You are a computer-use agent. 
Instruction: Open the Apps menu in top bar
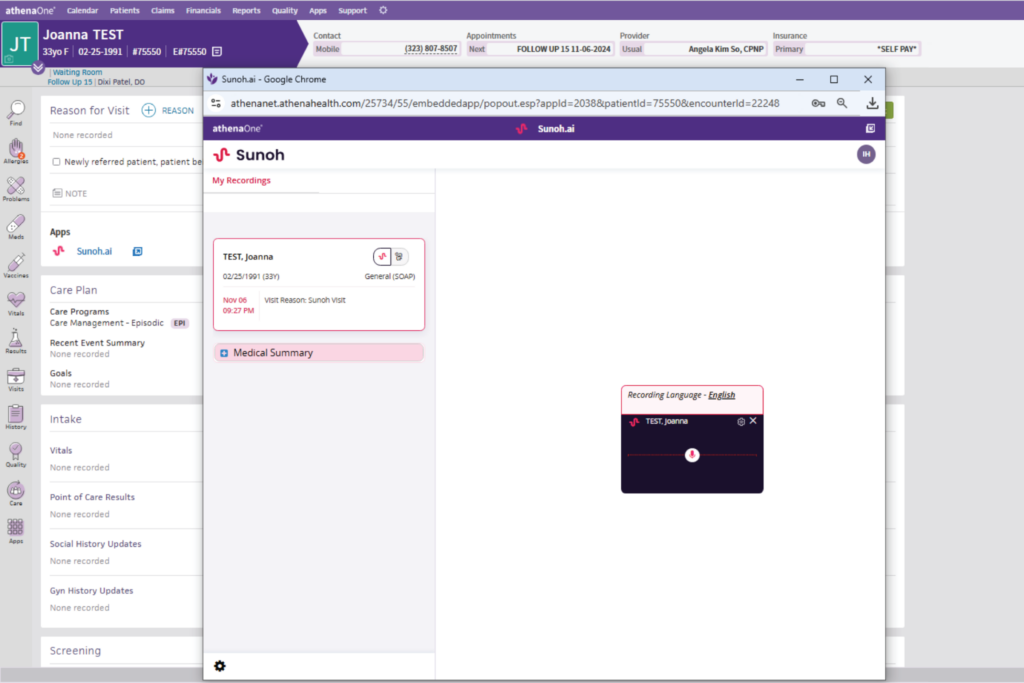coord(318,10)
